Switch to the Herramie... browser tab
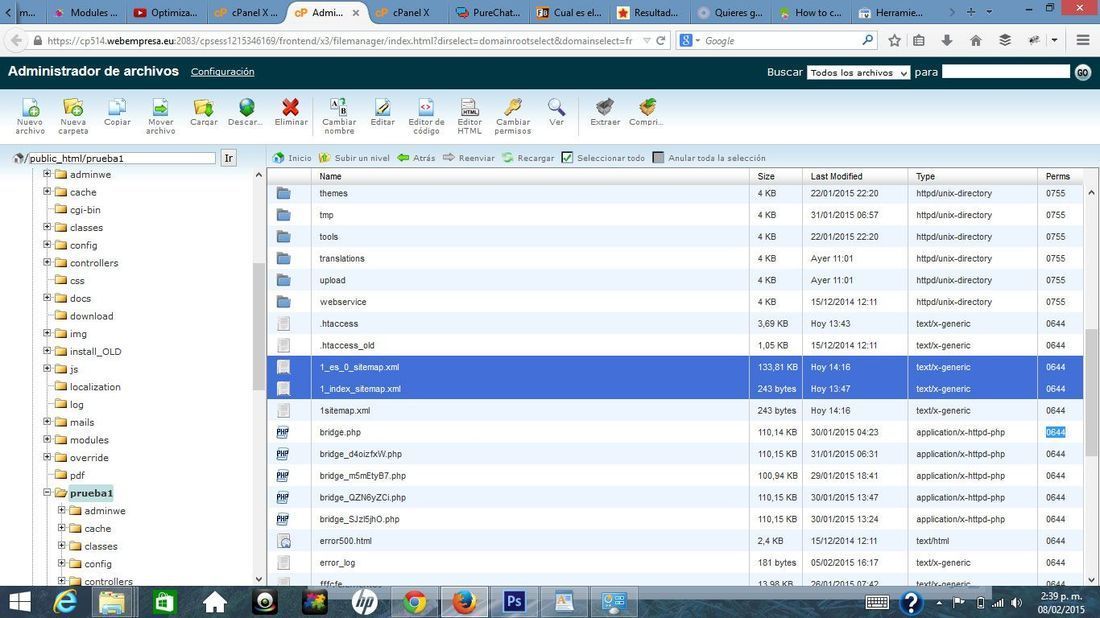 pyautogui.click(x=891, y=12)
